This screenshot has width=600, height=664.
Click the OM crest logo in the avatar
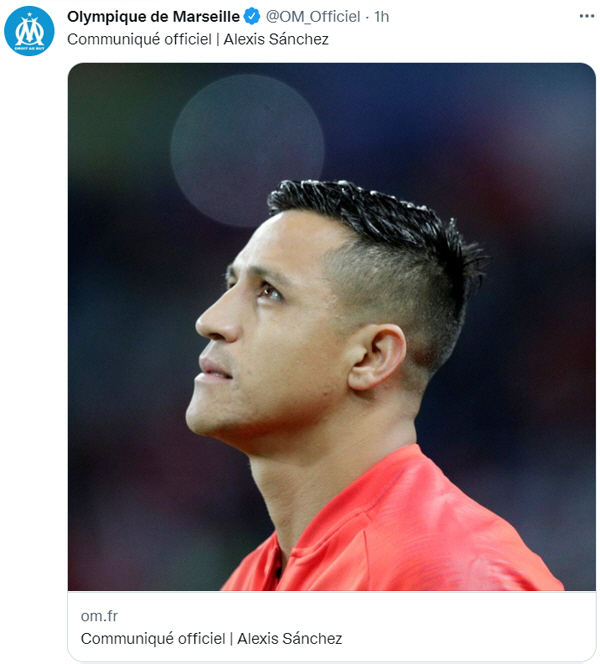[29, 31]
